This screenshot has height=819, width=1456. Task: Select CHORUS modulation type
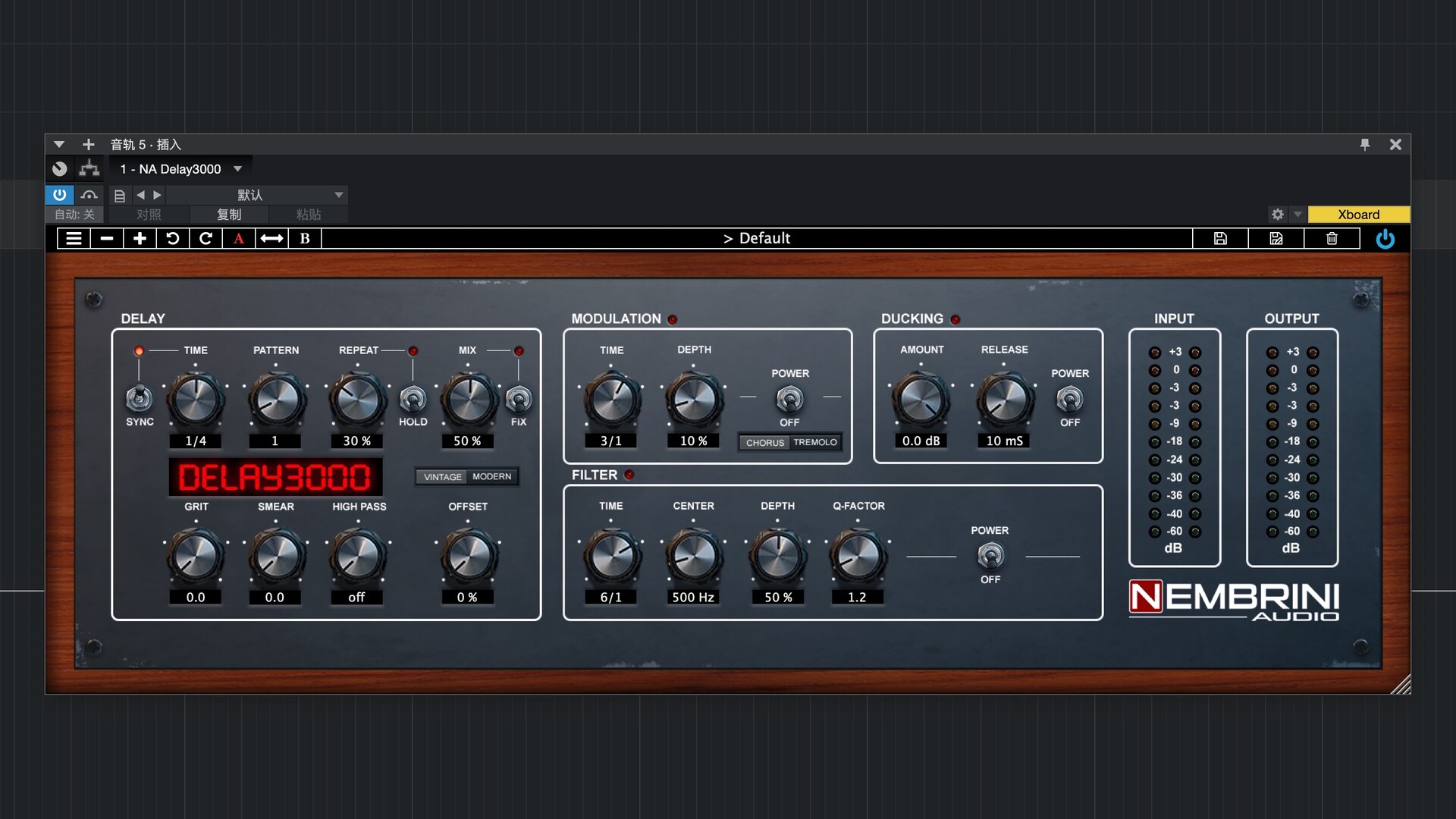(x=765, y=442)
